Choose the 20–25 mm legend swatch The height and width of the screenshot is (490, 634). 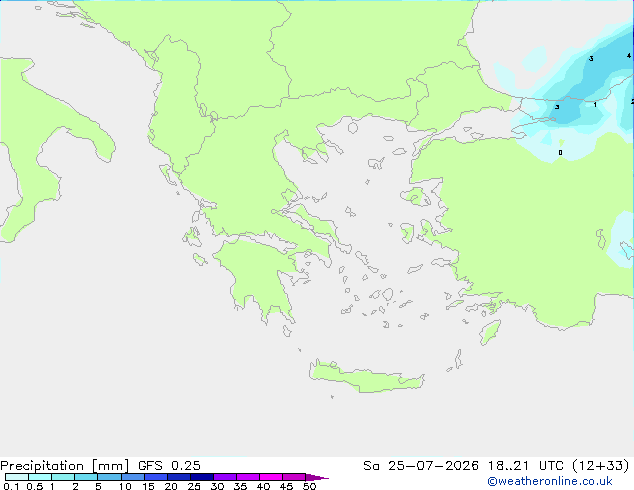click(x=178, y=477)
